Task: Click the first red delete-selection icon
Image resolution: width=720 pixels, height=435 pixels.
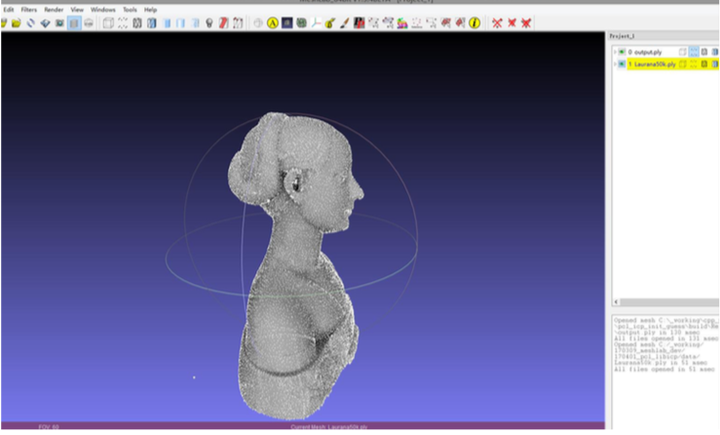Action: pos(497,22)
